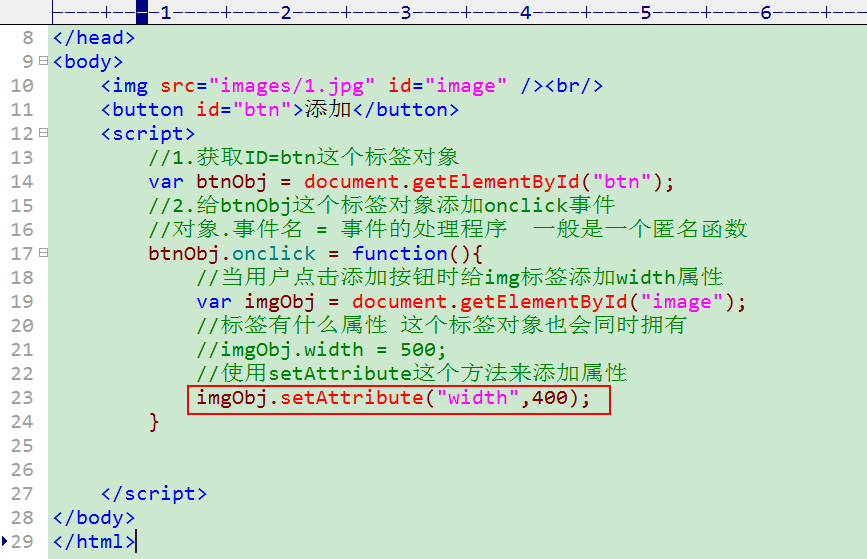Click the button text 添加
Viewport: 867px width, 559px height.
pos(328,109)
